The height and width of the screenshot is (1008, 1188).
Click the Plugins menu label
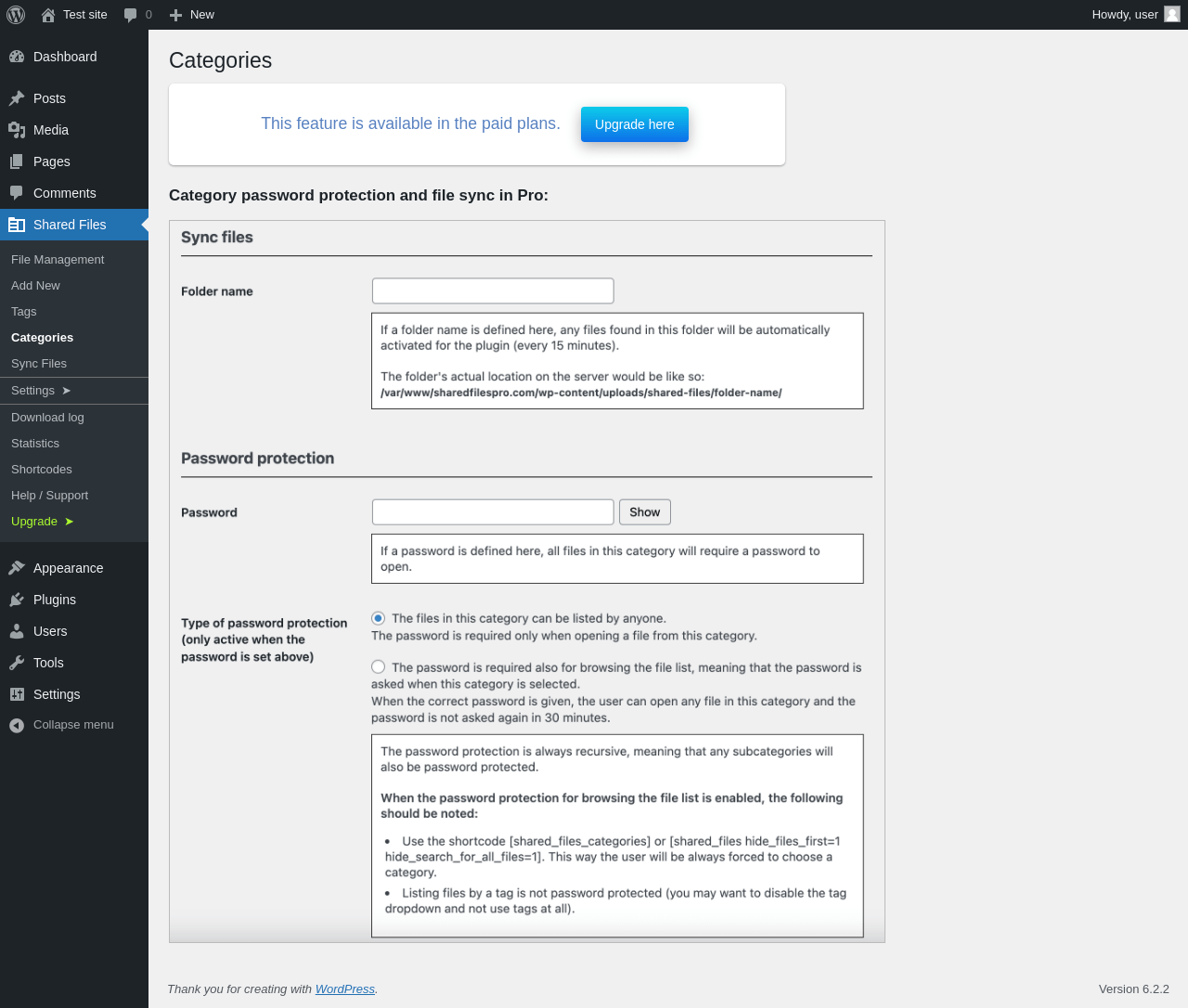point(55,600)
